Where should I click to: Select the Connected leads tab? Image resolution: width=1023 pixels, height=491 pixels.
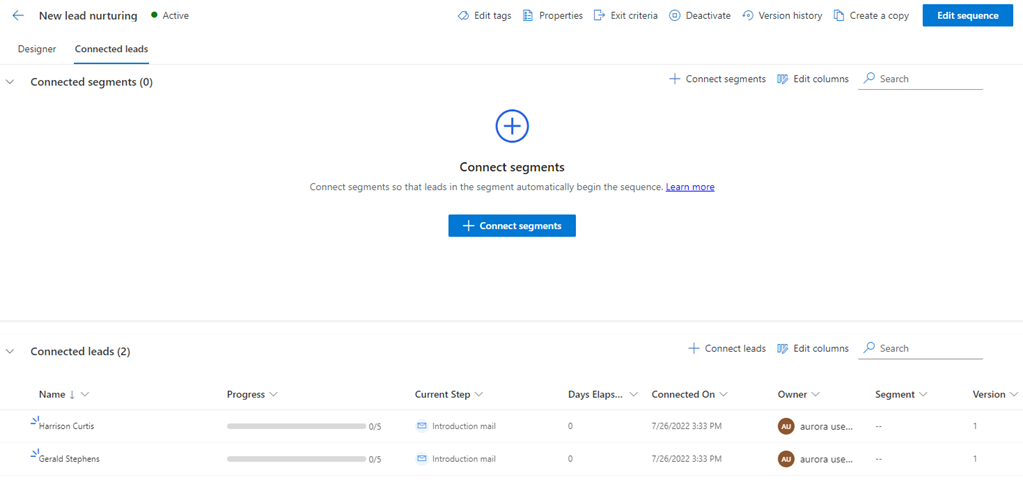[x=112, y=49]
